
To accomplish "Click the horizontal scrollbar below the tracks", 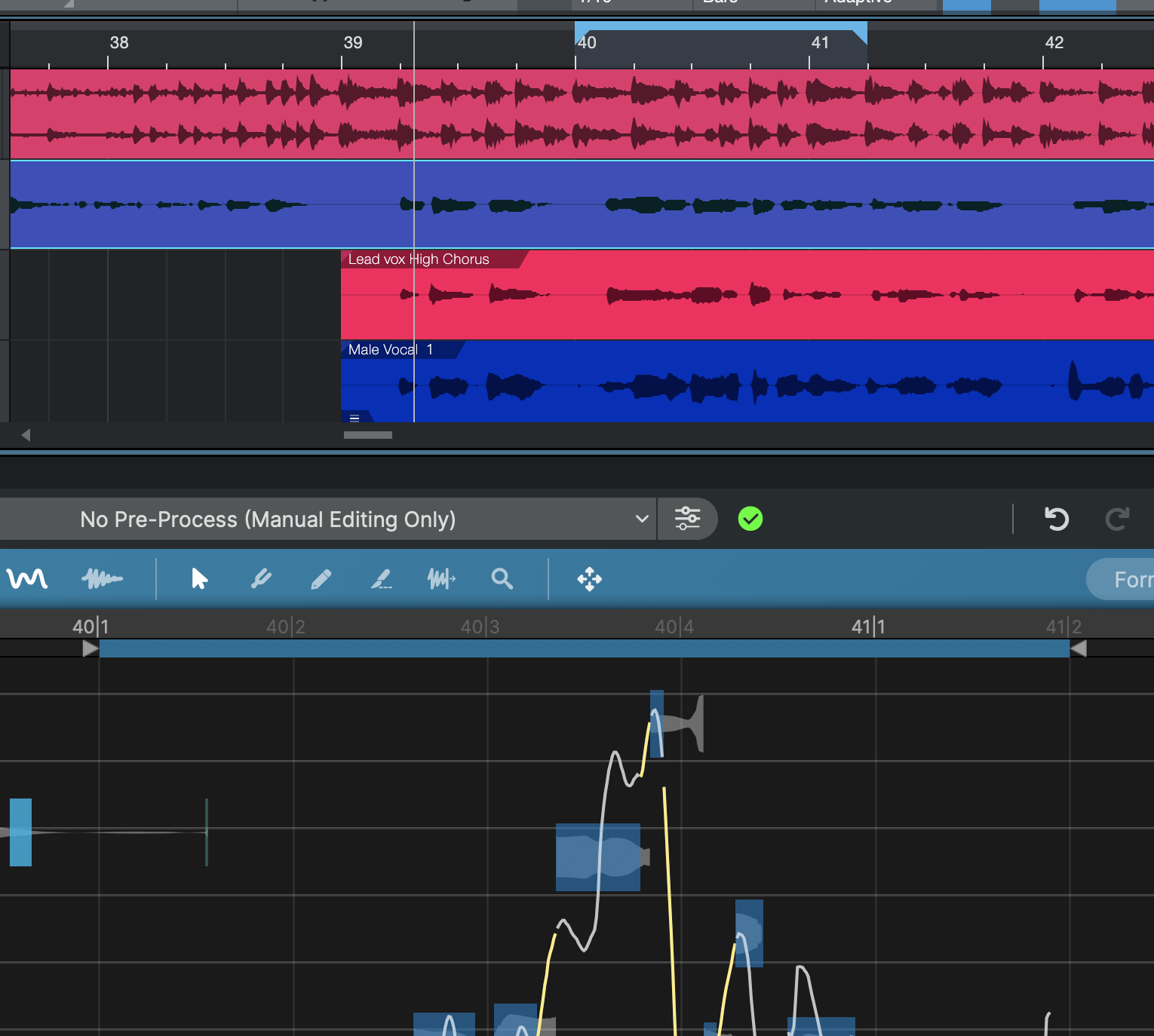I will click(367, 435).
